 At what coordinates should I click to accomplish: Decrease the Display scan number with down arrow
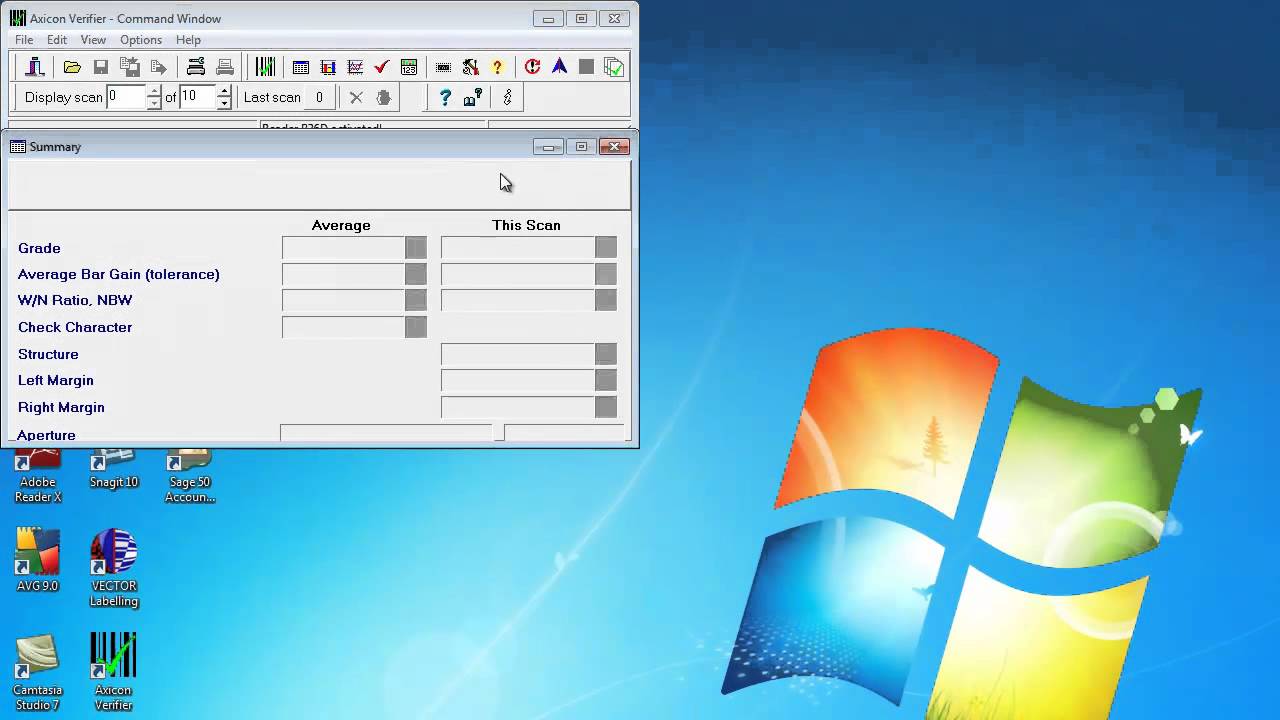(x=154, y=103)
